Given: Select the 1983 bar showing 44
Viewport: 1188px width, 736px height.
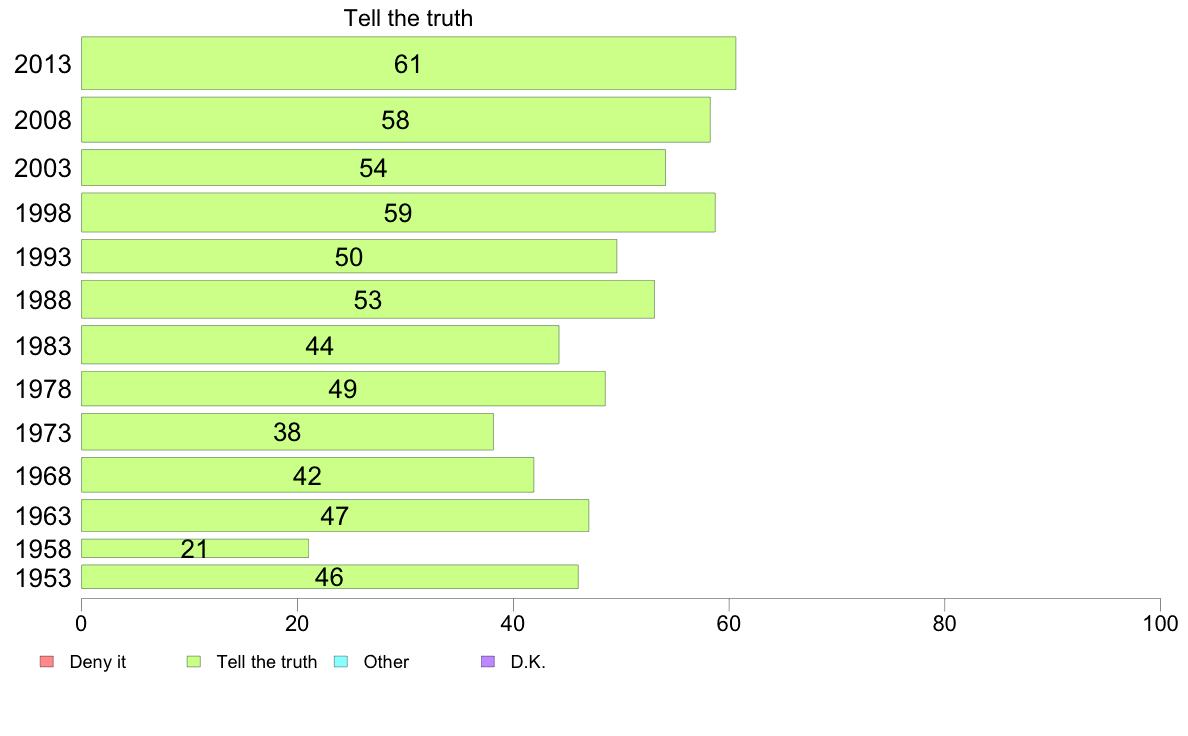Looking at the screenshot, I should pyautogui.click(x=320, y=345).
